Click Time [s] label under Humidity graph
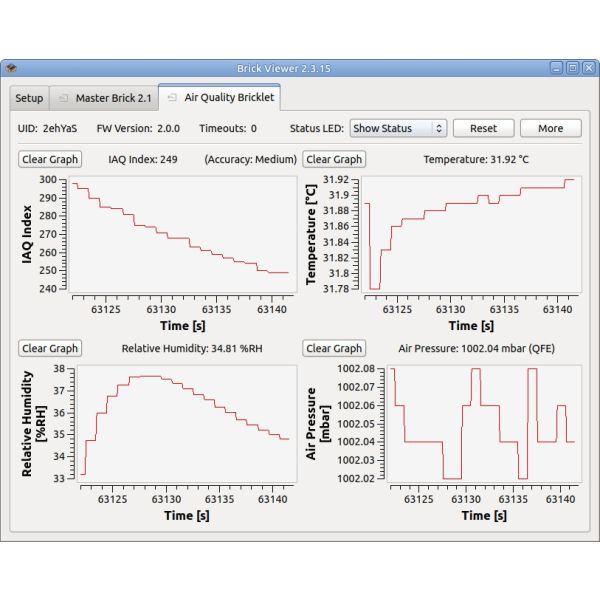The height and width of the screenshot is (600, 600). pyautogui.click(x=187, y=515)
